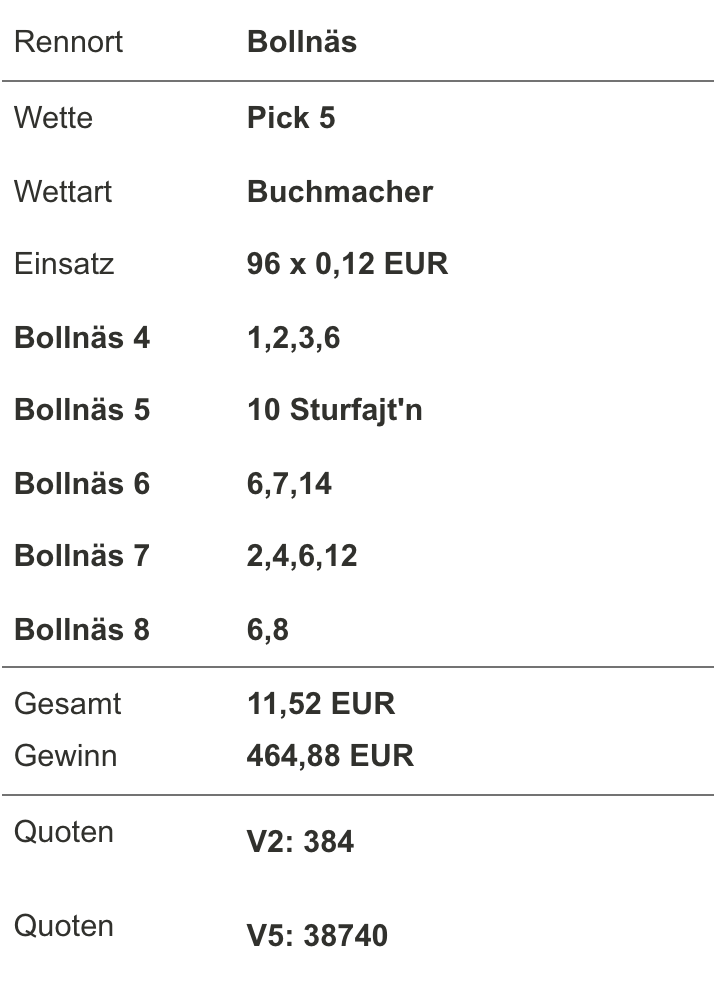Viewport: 714px width, 998px height.
Task: Click the Gesamt total of 11,52 EUR
Action: pyautogui.click(x=321, y=704)
